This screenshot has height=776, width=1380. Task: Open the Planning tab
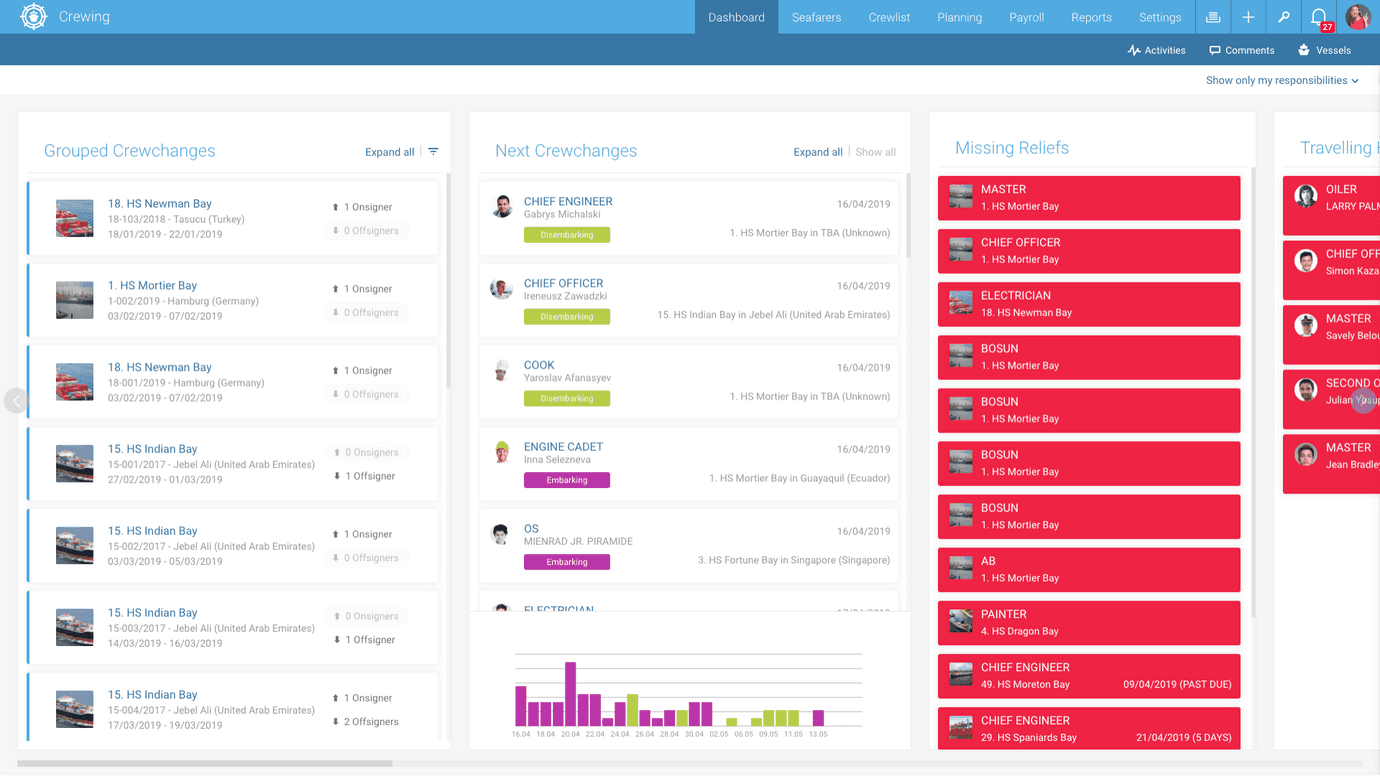959,17
